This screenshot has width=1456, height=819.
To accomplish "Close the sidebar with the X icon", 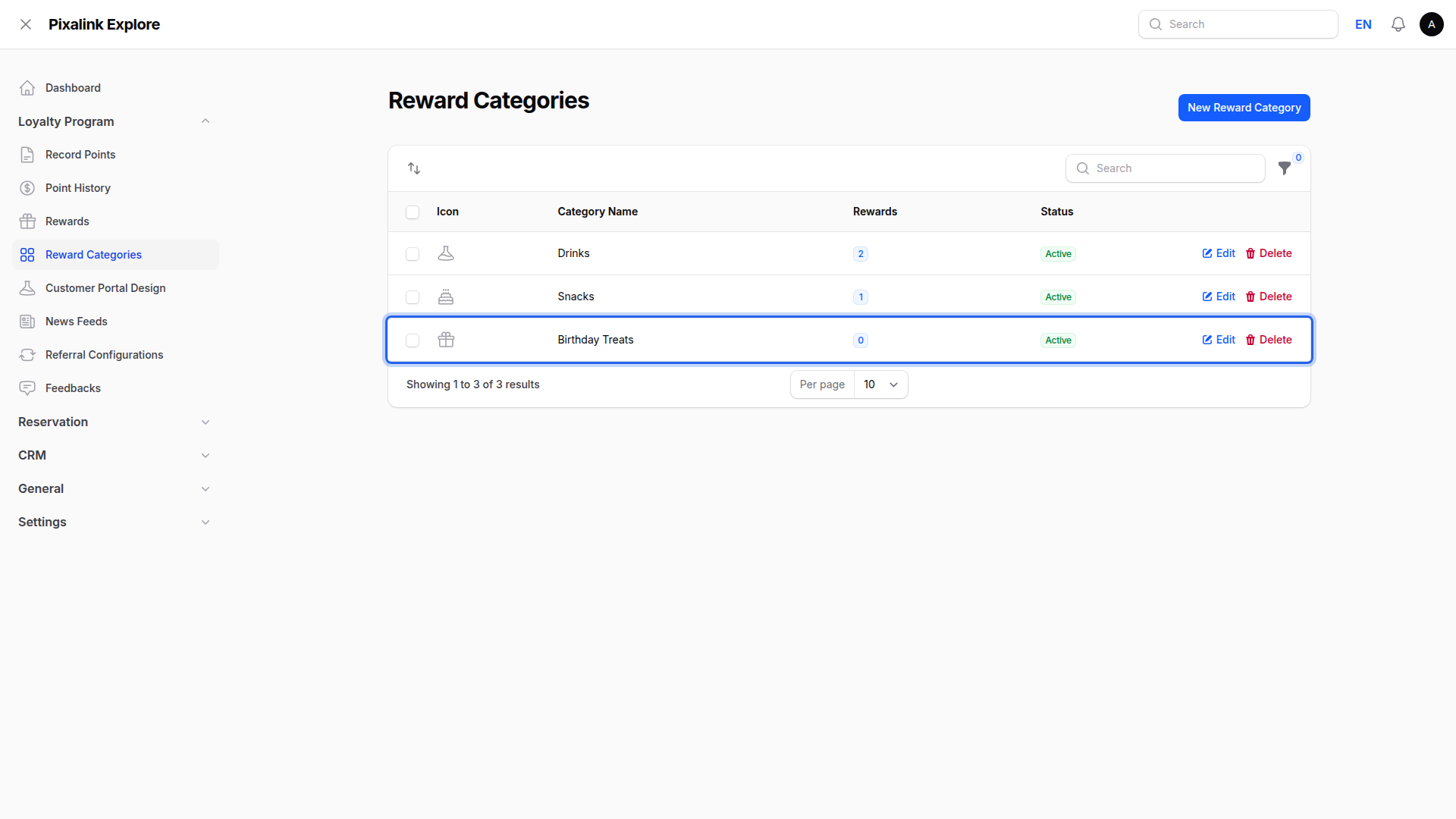I will pyautogui.click(x=26, y=24).
